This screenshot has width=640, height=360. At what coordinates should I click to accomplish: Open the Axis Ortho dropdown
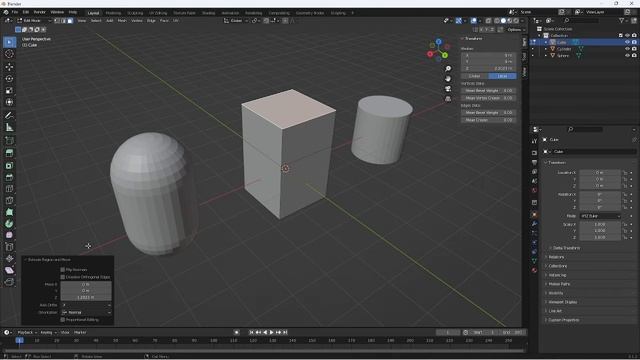(86, 305)
